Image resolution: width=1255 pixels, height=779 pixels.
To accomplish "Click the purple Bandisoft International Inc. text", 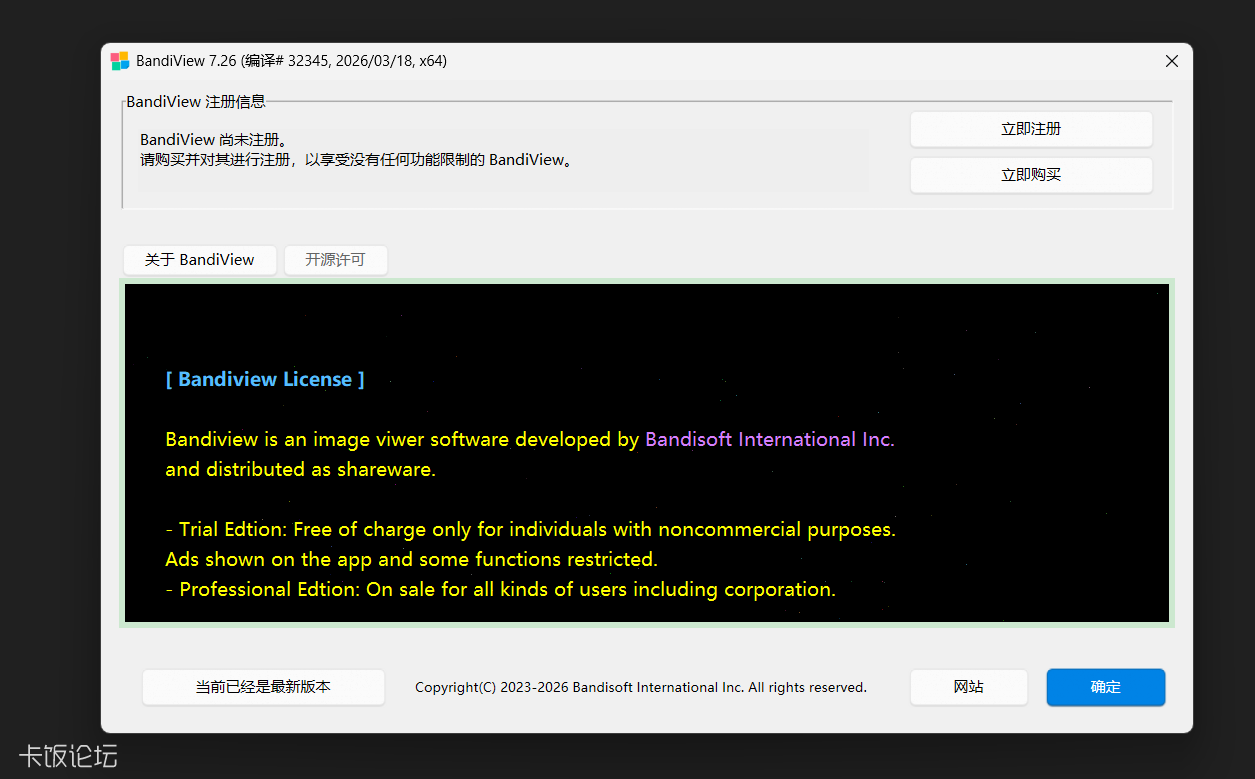I will pos(769,439).
